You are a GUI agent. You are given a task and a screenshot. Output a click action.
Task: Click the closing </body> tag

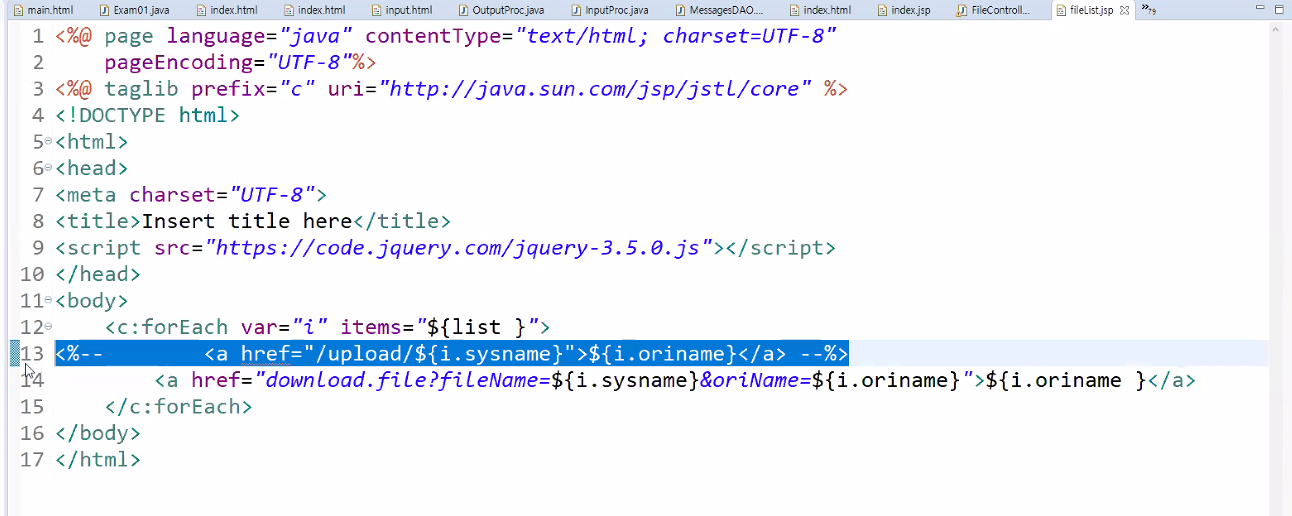(x=98, y=433)
